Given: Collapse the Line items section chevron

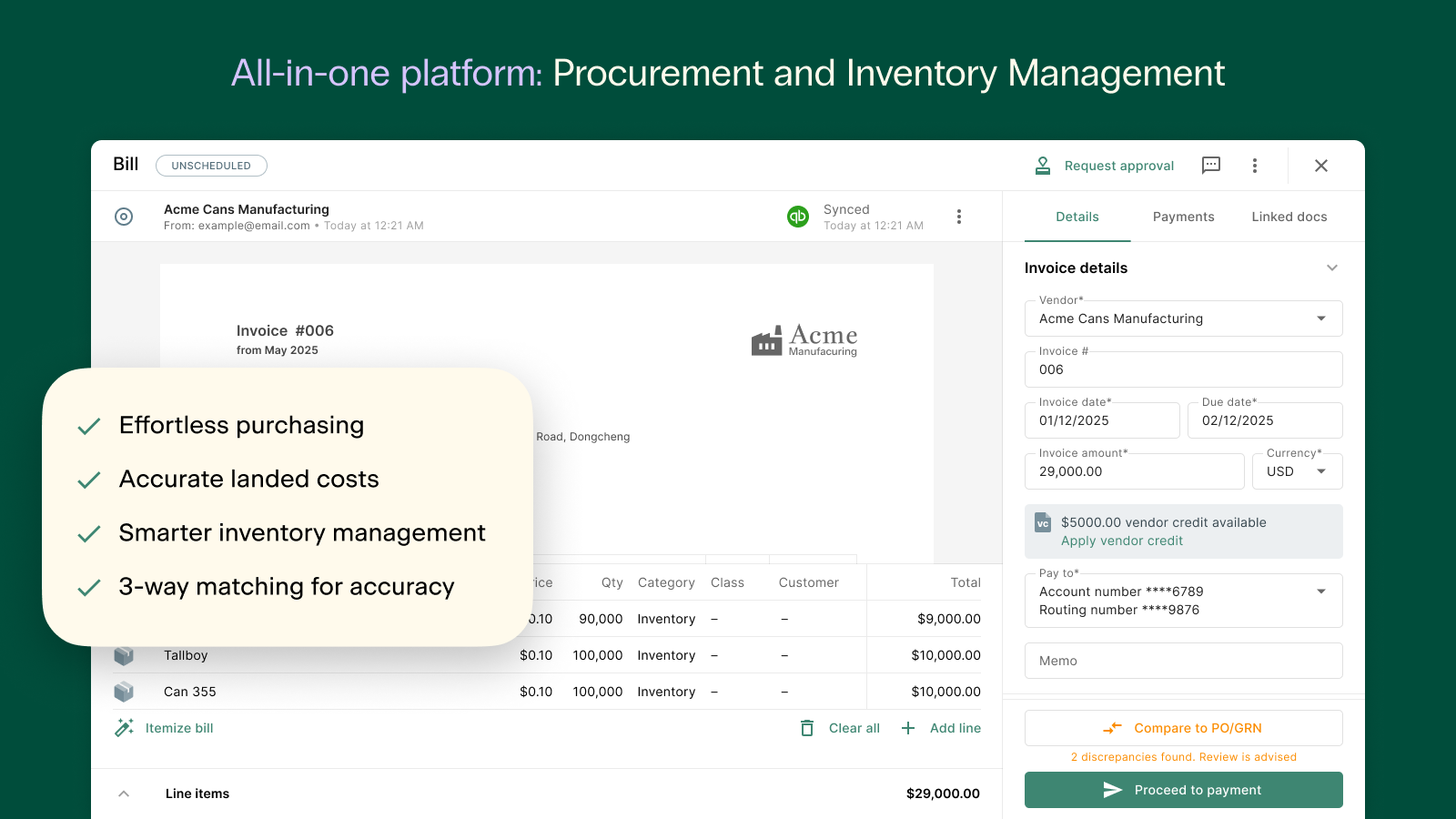Looking at the screenshot, I should (124, 794).
